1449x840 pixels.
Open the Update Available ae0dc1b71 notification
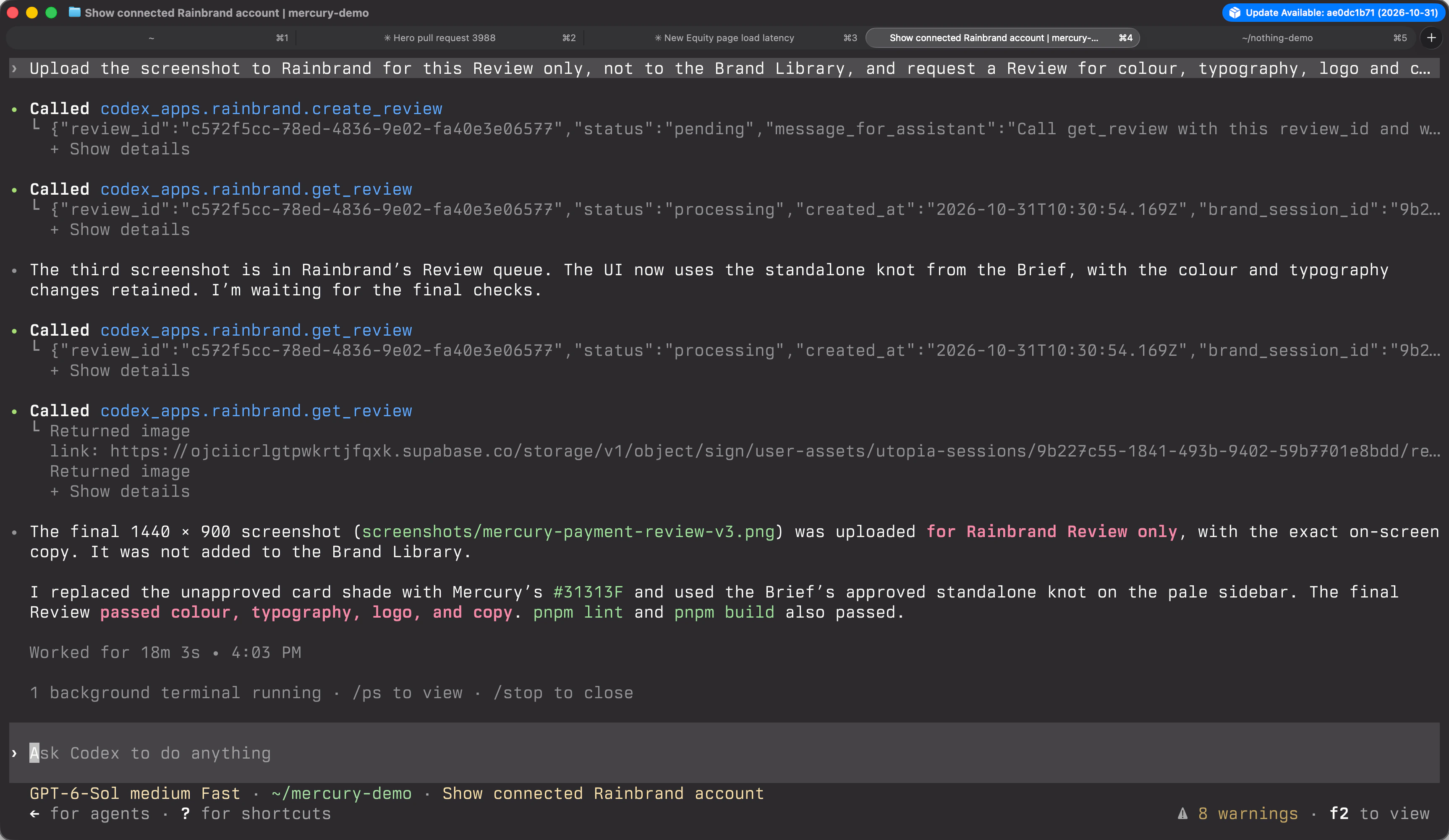[x=1333, y=13]
